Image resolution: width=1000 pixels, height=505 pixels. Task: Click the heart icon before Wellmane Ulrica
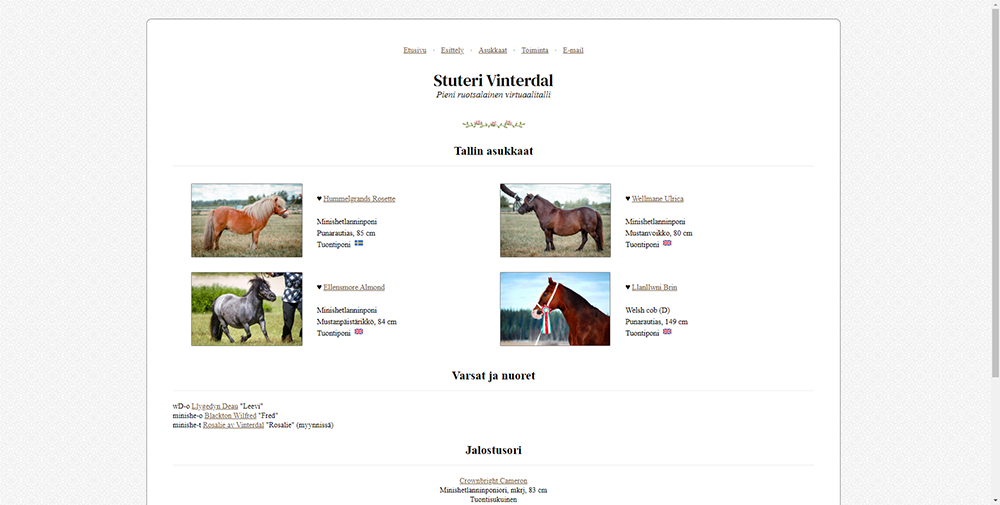(628, 199)
